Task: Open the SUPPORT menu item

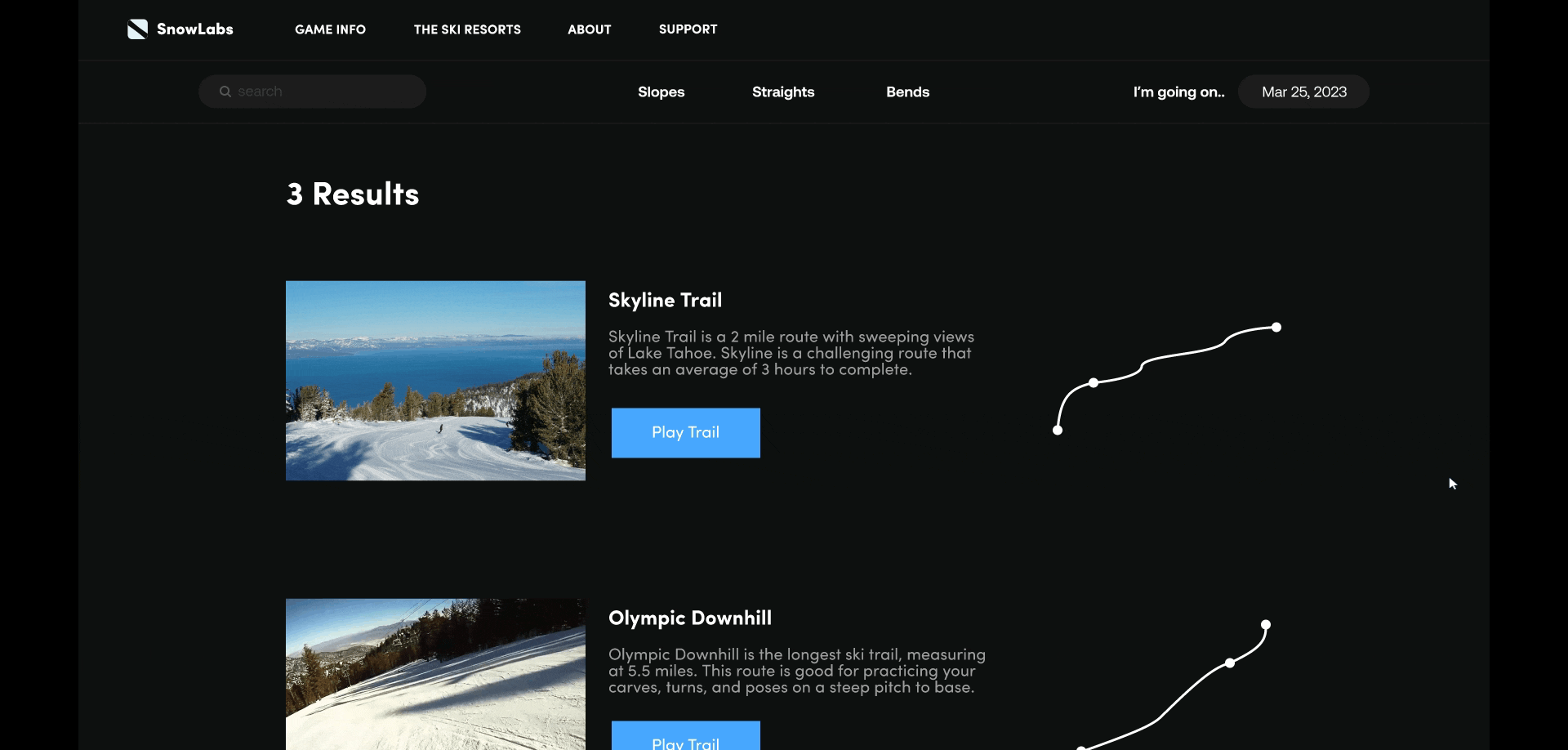Action: [x=688, y=29]
